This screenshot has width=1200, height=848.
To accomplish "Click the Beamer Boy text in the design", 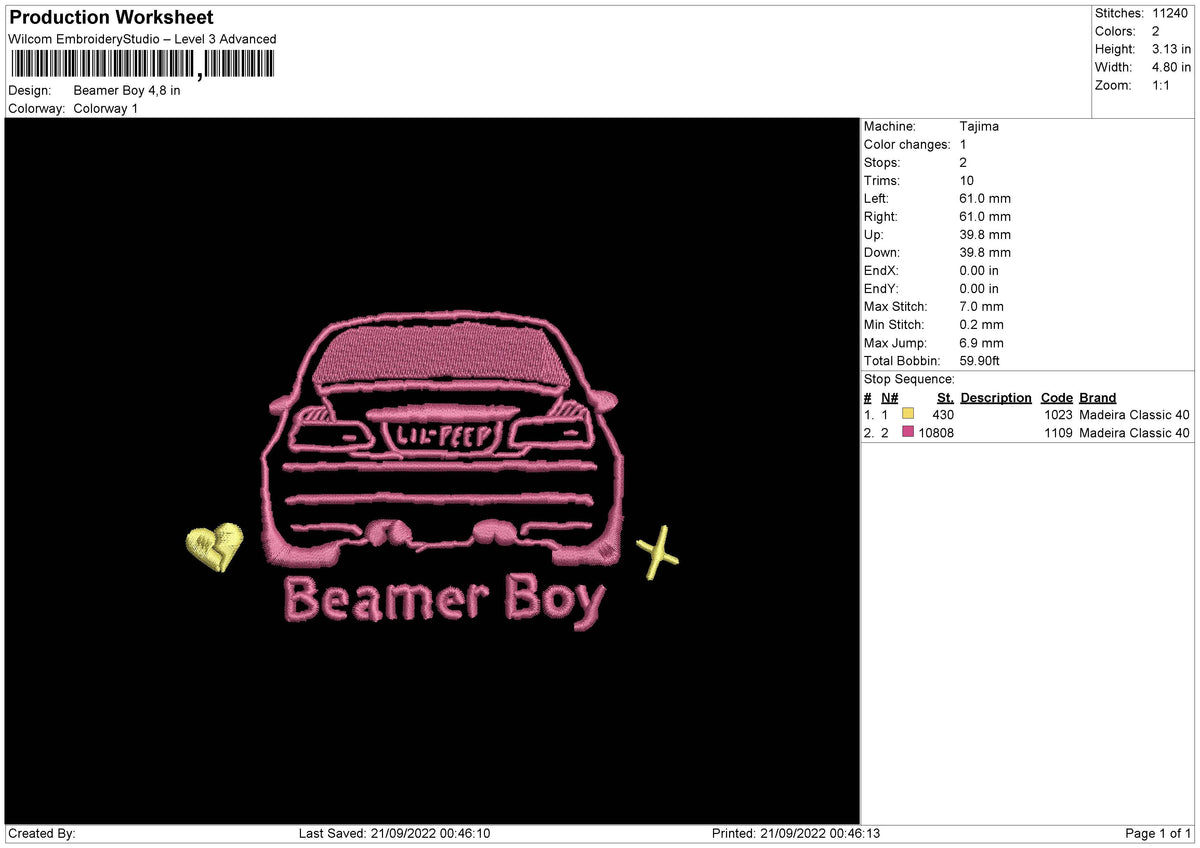I will tap(445, 597).
